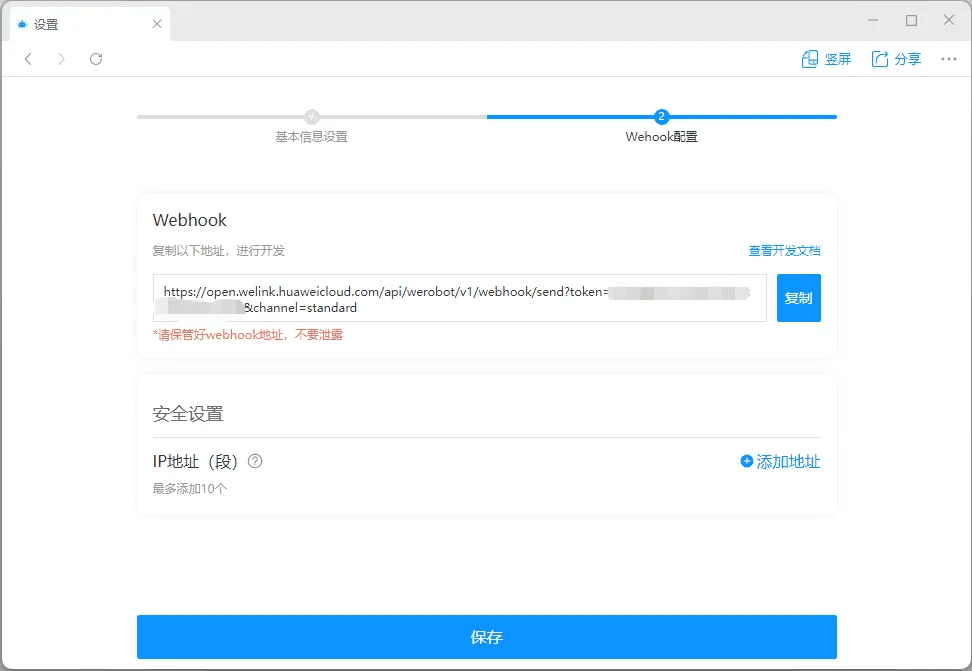Click 添加地址 to add IP
Image resolution: width=972 pixels, height=671 pixels.
pos(780,461)
